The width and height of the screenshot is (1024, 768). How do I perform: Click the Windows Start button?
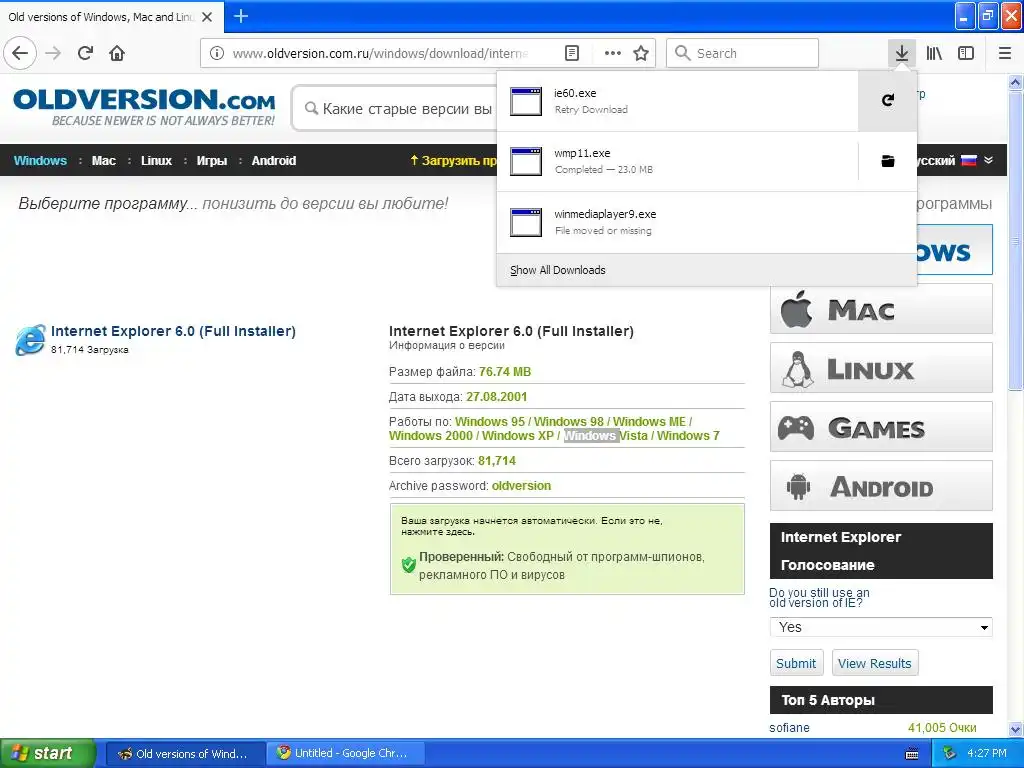pyautogui.click(x=47, y=753)
